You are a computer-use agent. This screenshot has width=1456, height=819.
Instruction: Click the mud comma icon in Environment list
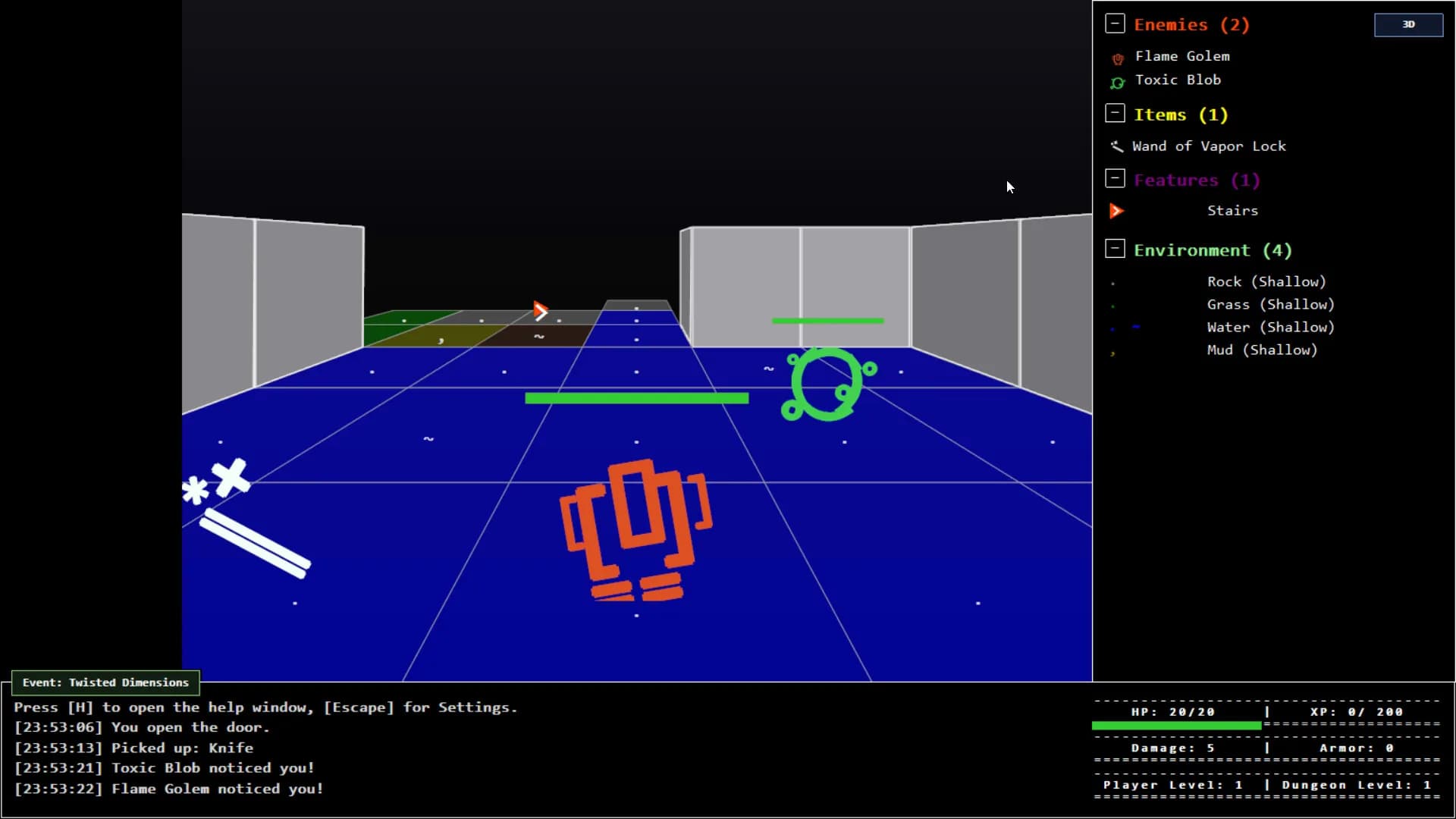point(1112,353)
